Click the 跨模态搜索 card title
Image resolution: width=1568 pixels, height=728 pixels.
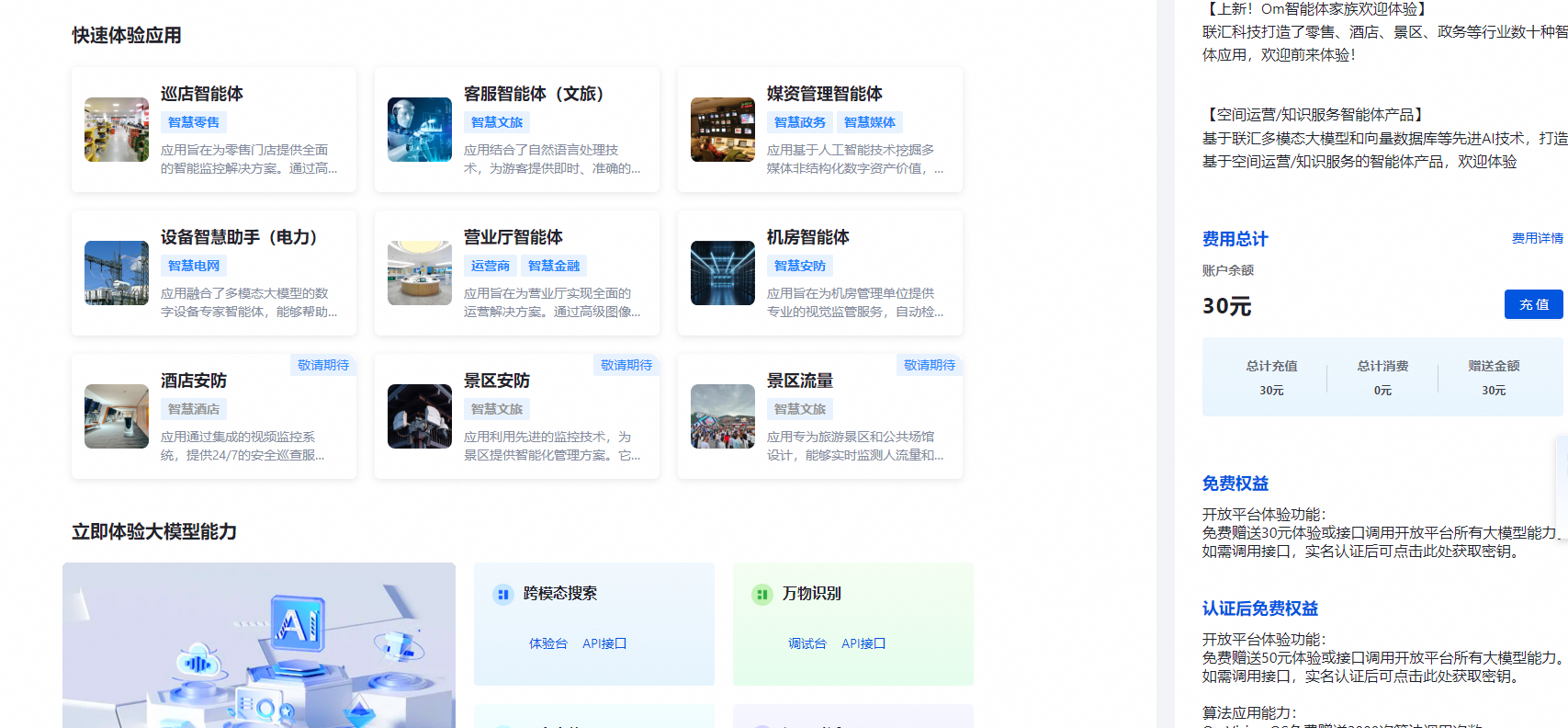[560, 594]
